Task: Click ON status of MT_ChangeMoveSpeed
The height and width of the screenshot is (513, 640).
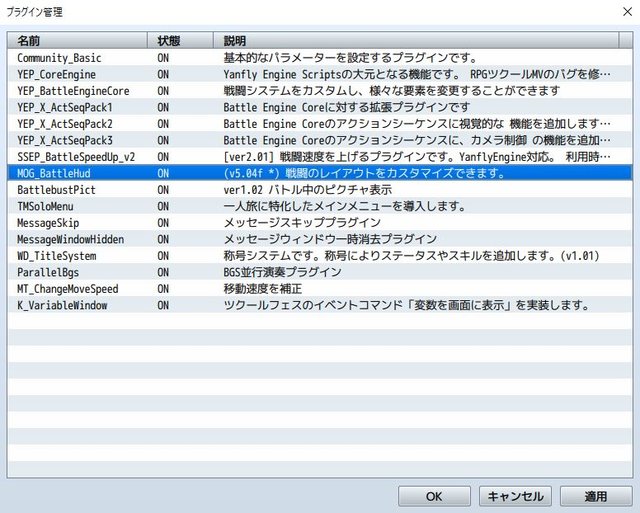Action: pos(163,289)
